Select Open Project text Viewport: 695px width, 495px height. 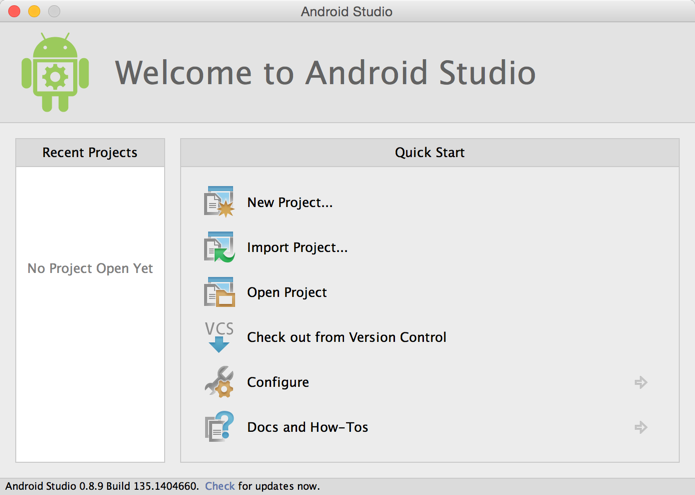pyautogui.click(x=287, y=292)
